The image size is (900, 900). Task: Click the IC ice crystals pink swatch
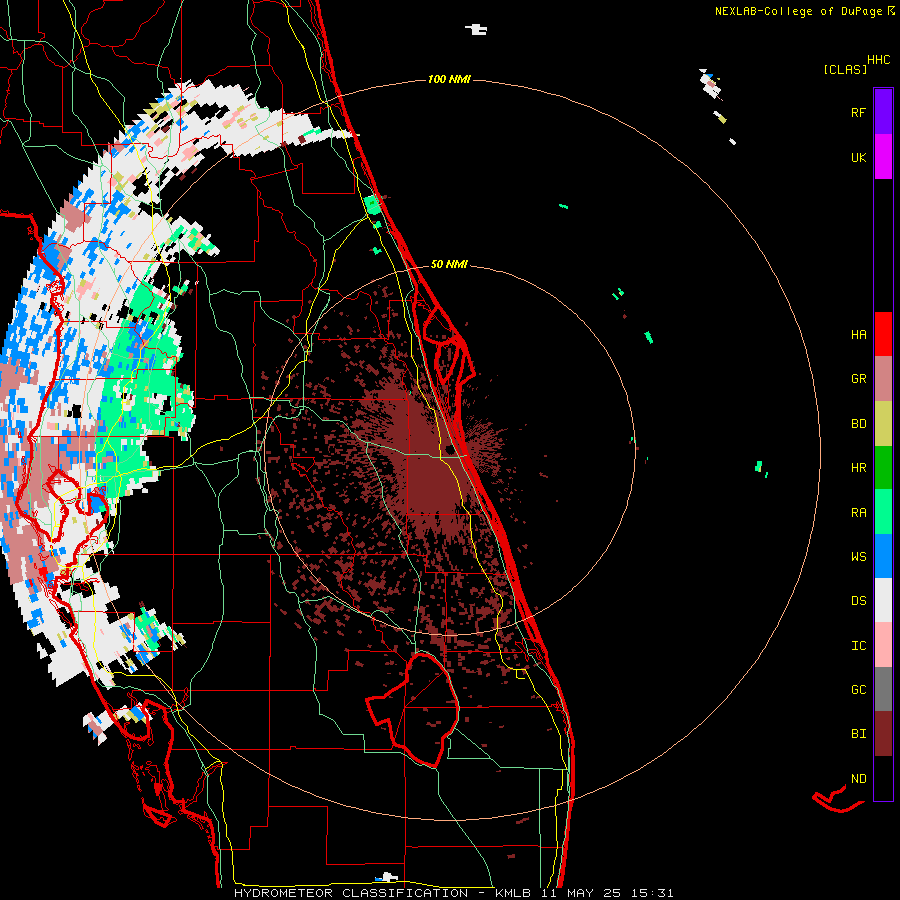883,645
